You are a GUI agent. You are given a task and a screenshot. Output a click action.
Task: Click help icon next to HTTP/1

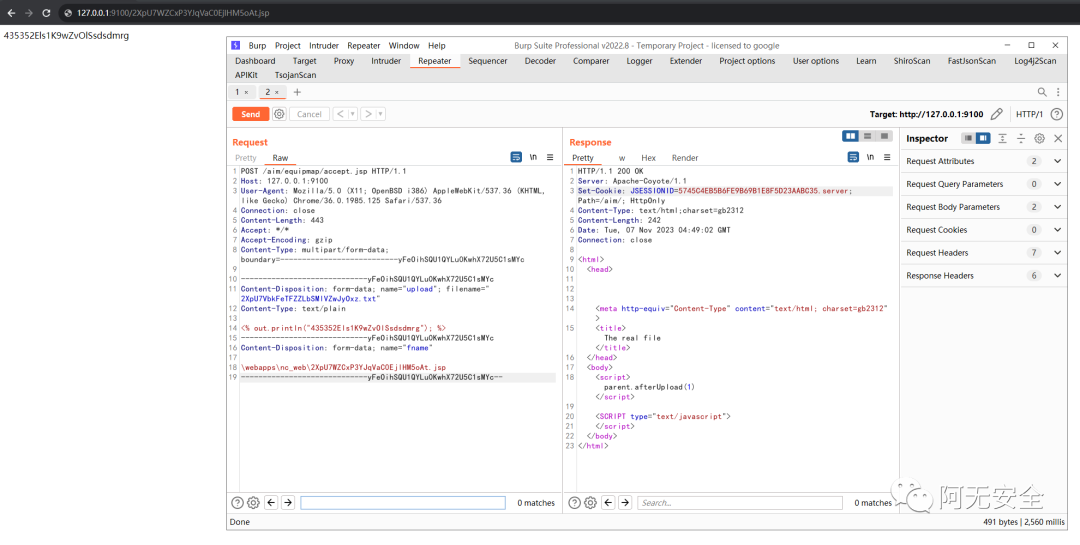coord(1056,114)
